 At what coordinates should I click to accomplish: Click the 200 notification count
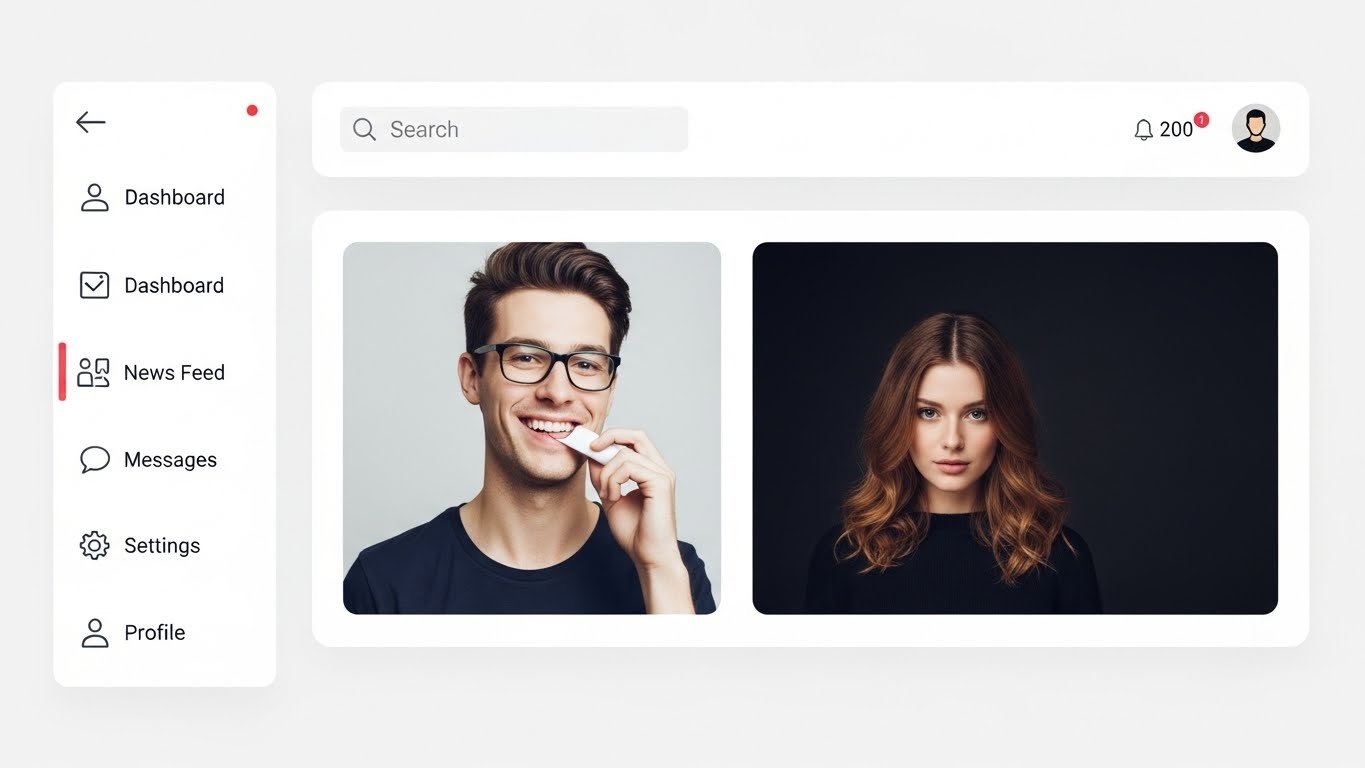[1176, 130]
